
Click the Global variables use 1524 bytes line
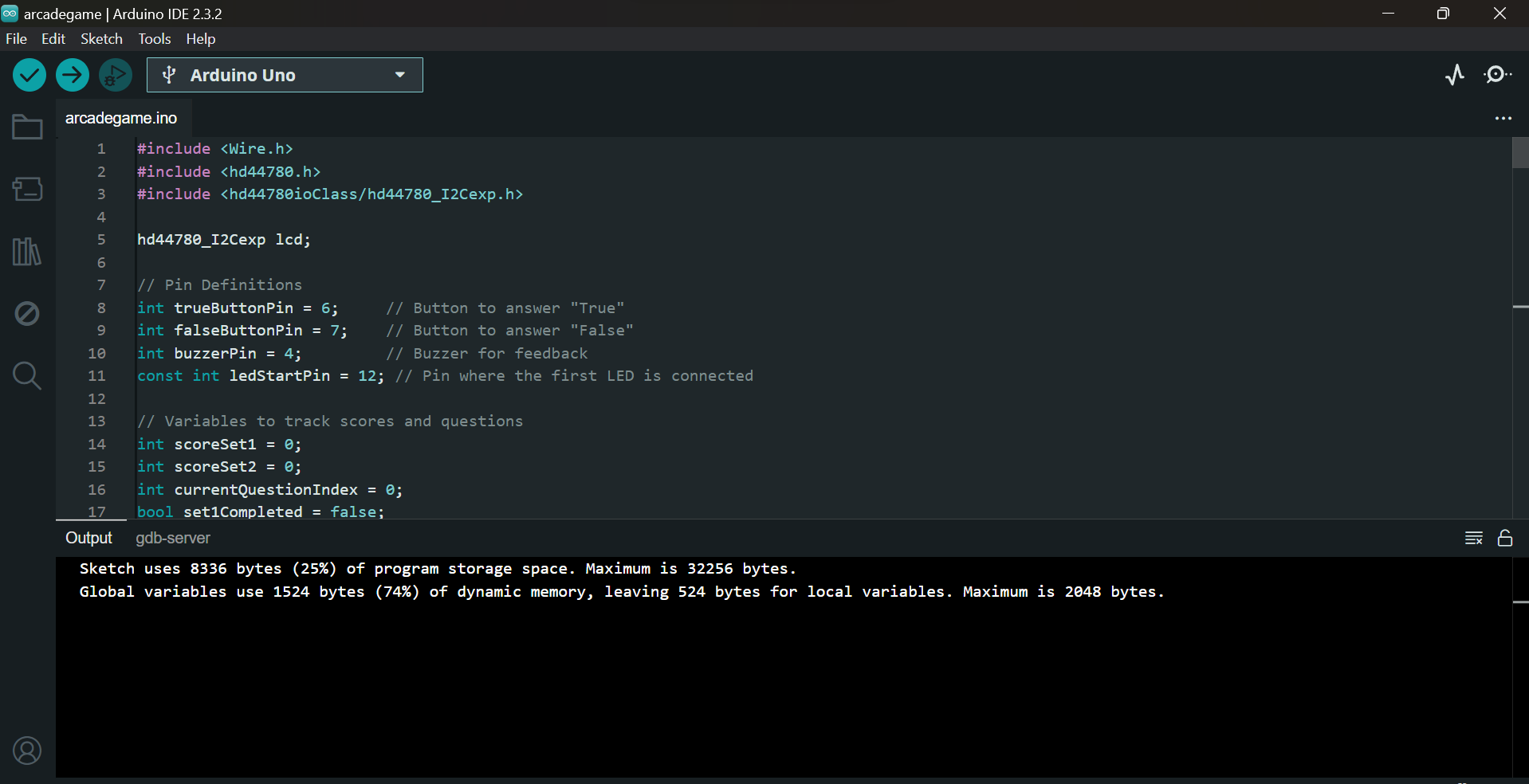622,591
